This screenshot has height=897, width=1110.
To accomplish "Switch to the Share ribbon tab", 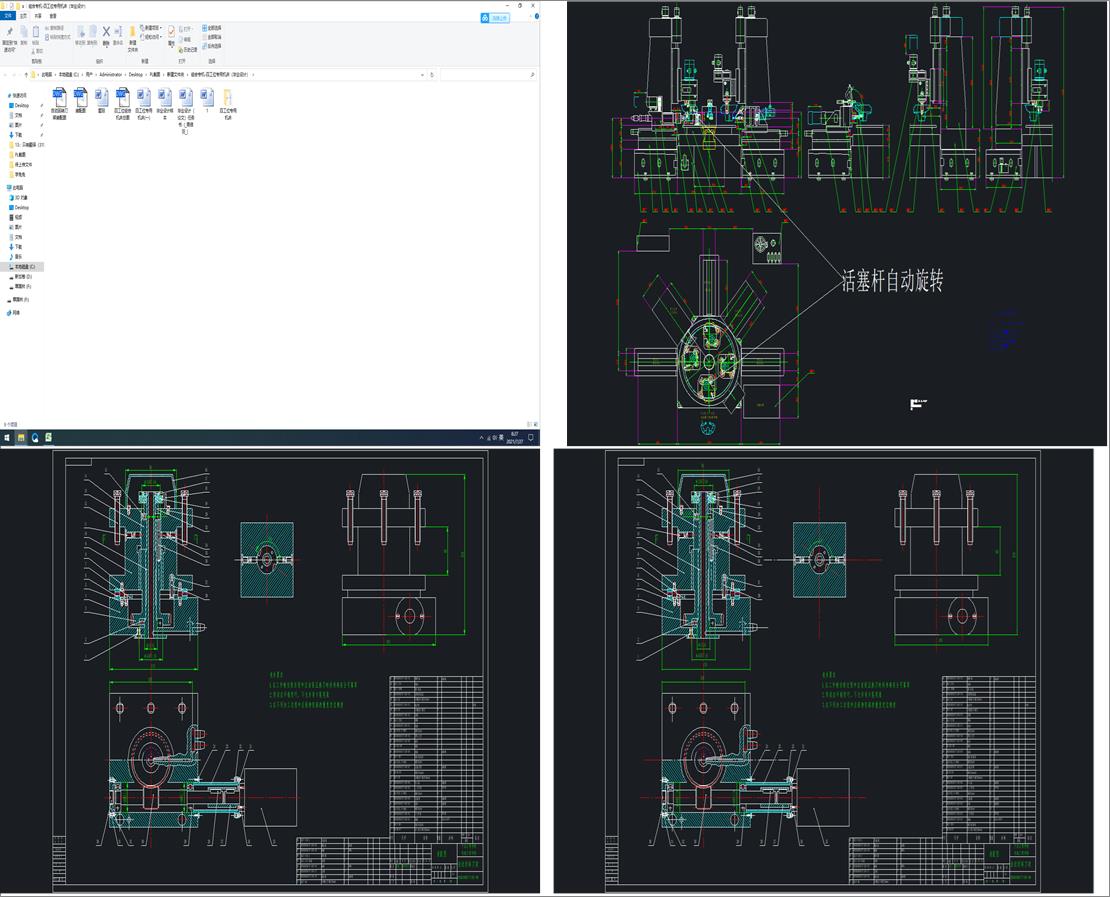I will pos(38,16).
